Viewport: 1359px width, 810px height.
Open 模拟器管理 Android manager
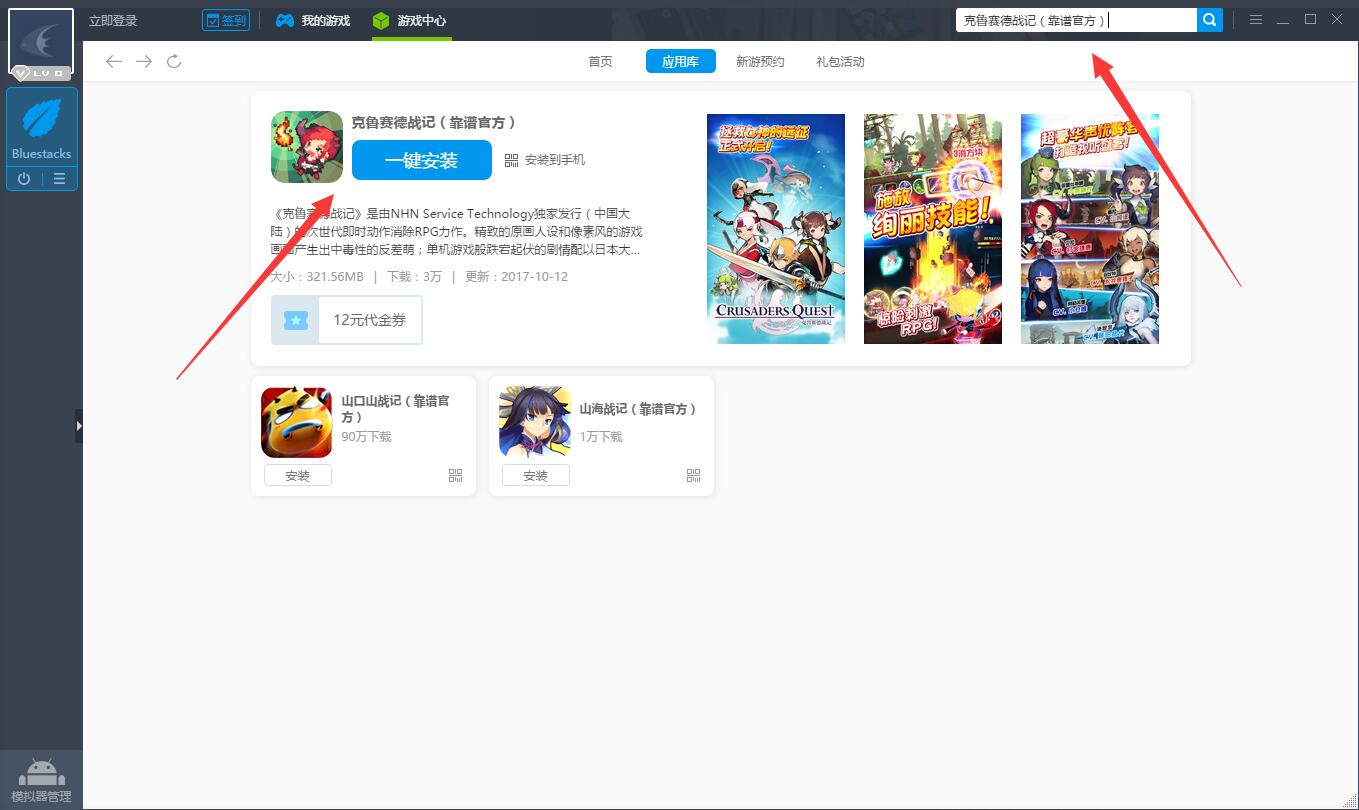[x=41, y=780]
